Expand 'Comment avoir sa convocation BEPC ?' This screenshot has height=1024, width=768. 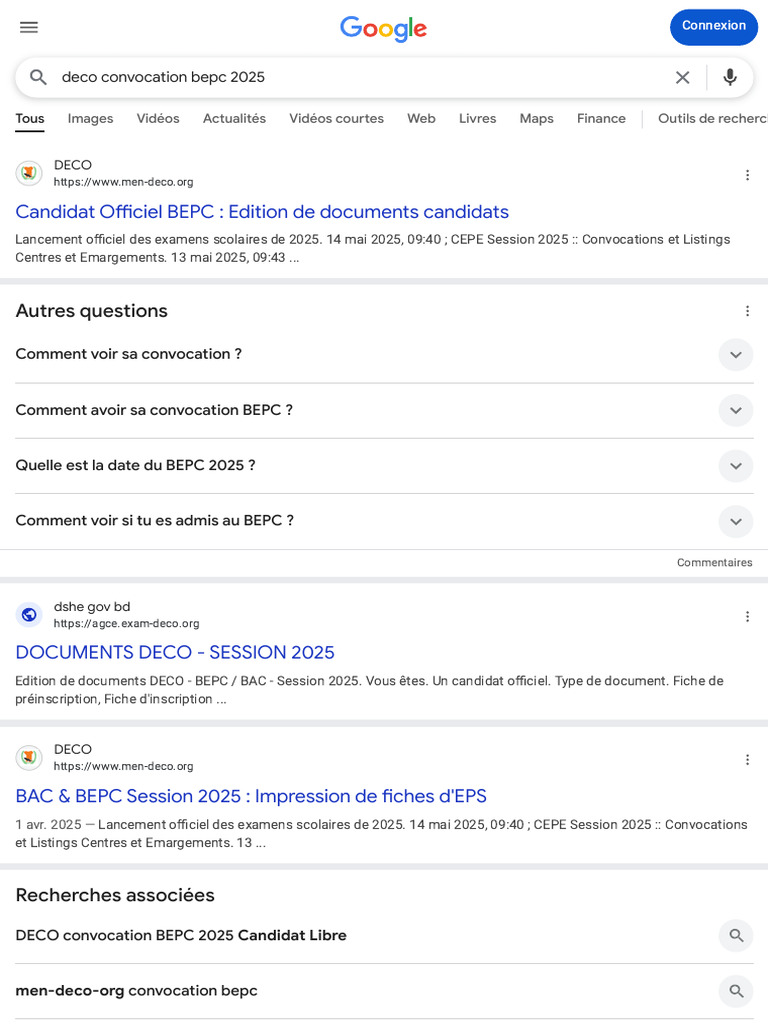pos(735,410)
